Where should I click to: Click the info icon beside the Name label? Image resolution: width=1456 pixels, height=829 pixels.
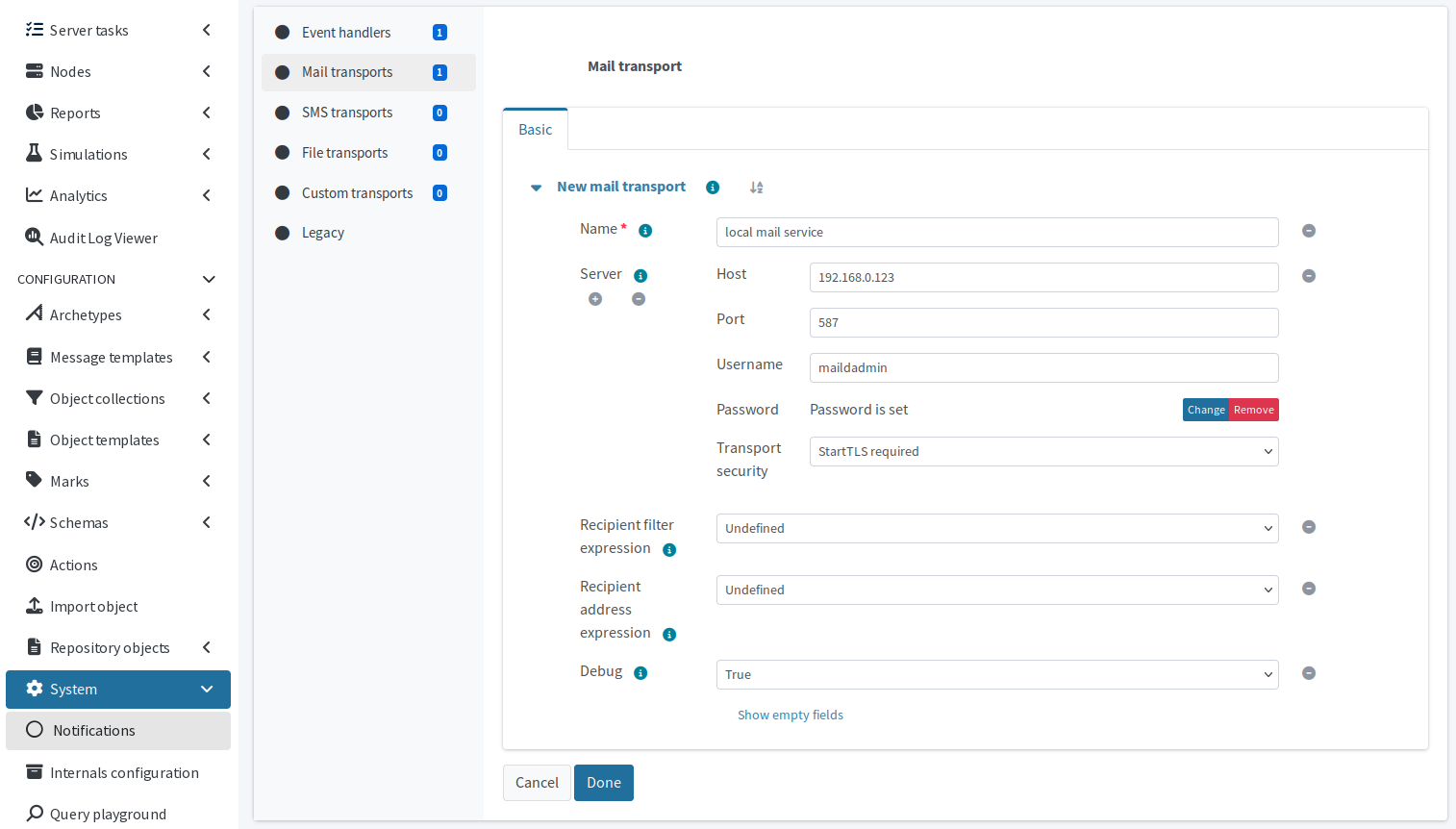click(645, 230)
